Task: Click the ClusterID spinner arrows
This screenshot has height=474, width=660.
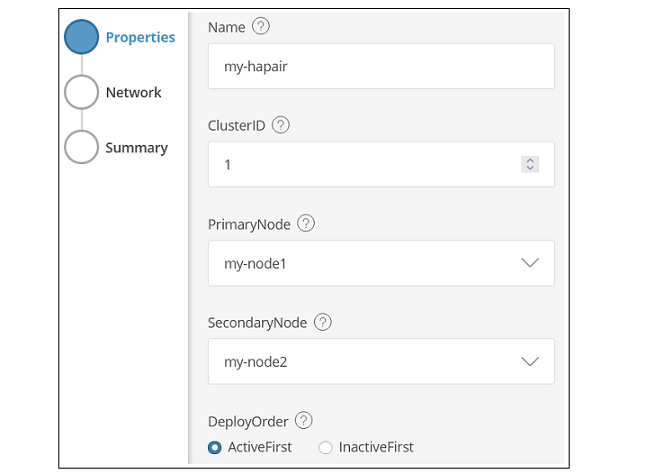Action: coord(530,164)
